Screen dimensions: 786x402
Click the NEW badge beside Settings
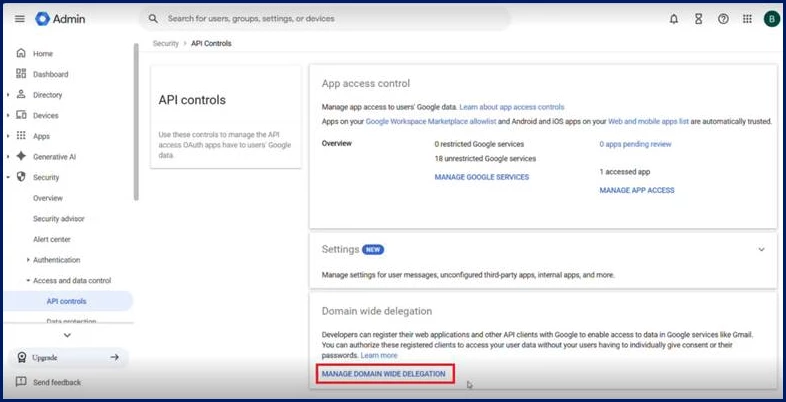(373, 249)
